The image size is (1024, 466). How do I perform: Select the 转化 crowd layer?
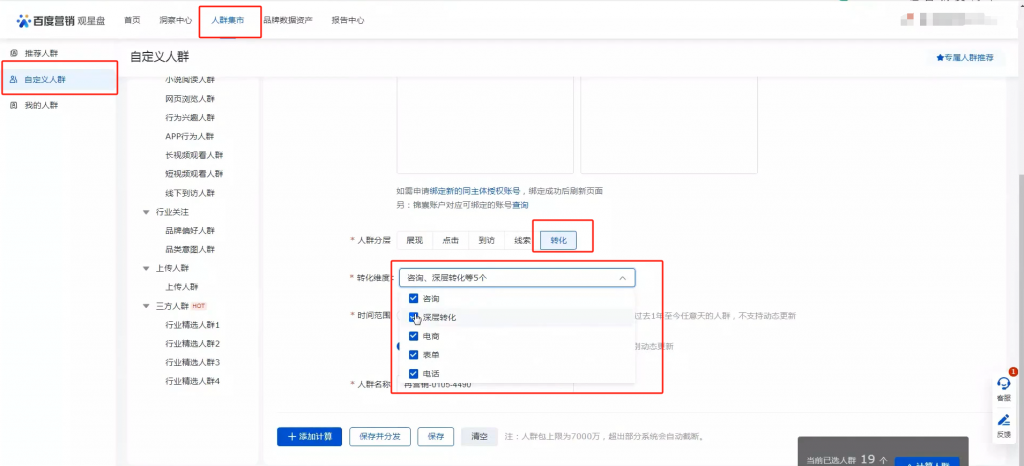(x=558, y=240)
